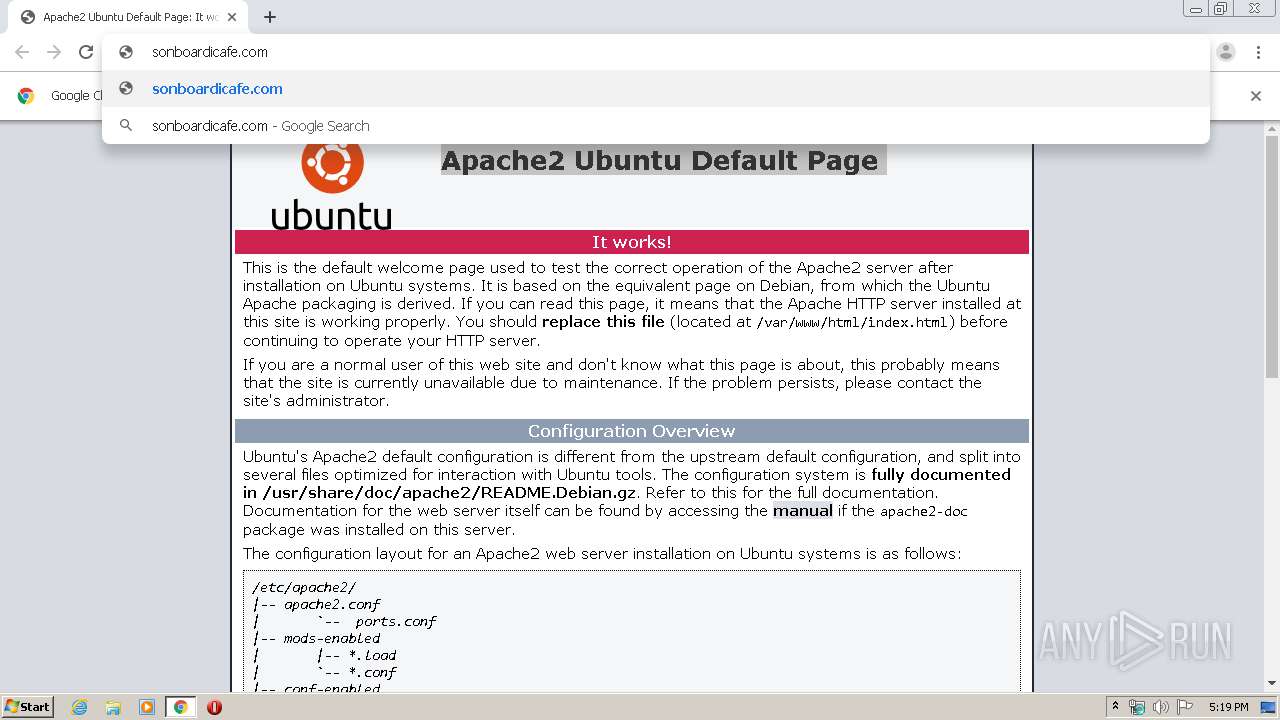Open a new browser tab
The height and width of the screenshot is (720, 1280).
click(270, 17)
